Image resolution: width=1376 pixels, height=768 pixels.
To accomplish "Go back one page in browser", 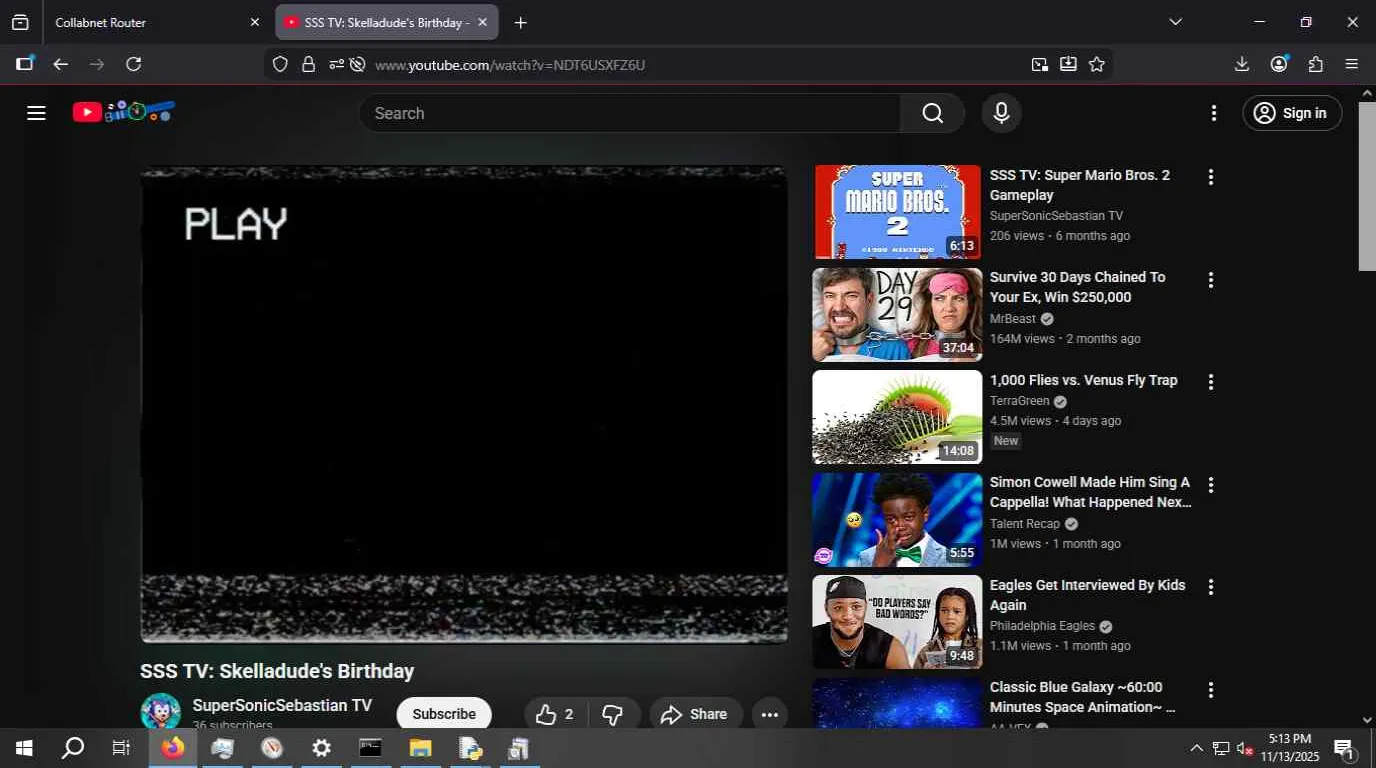I will 61,64.
